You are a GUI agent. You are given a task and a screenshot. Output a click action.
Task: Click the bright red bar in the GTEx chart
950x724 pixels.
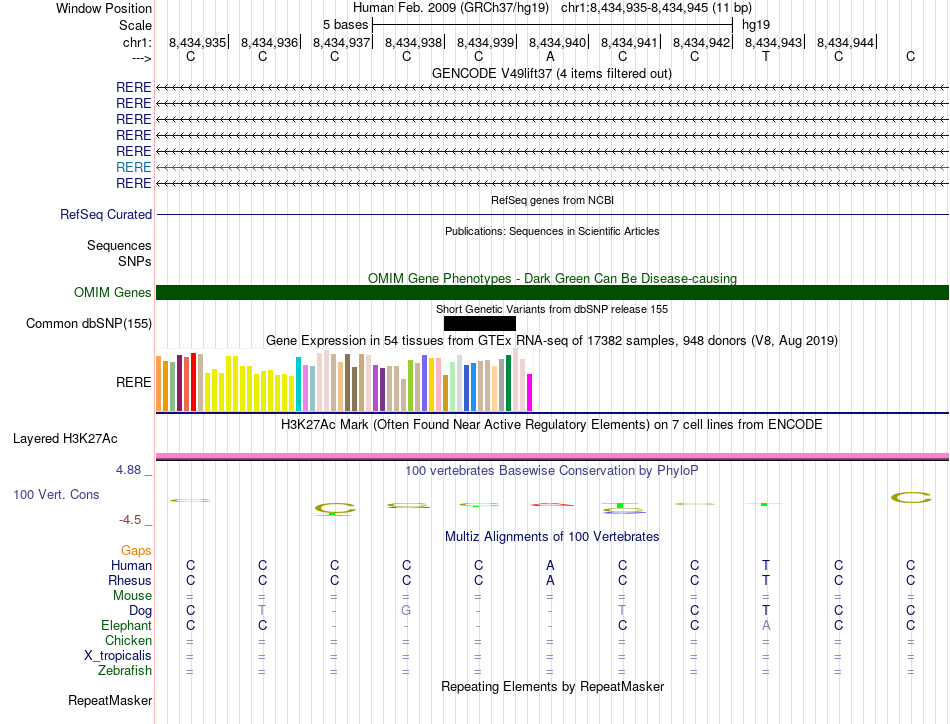click(x=193, y=382)
